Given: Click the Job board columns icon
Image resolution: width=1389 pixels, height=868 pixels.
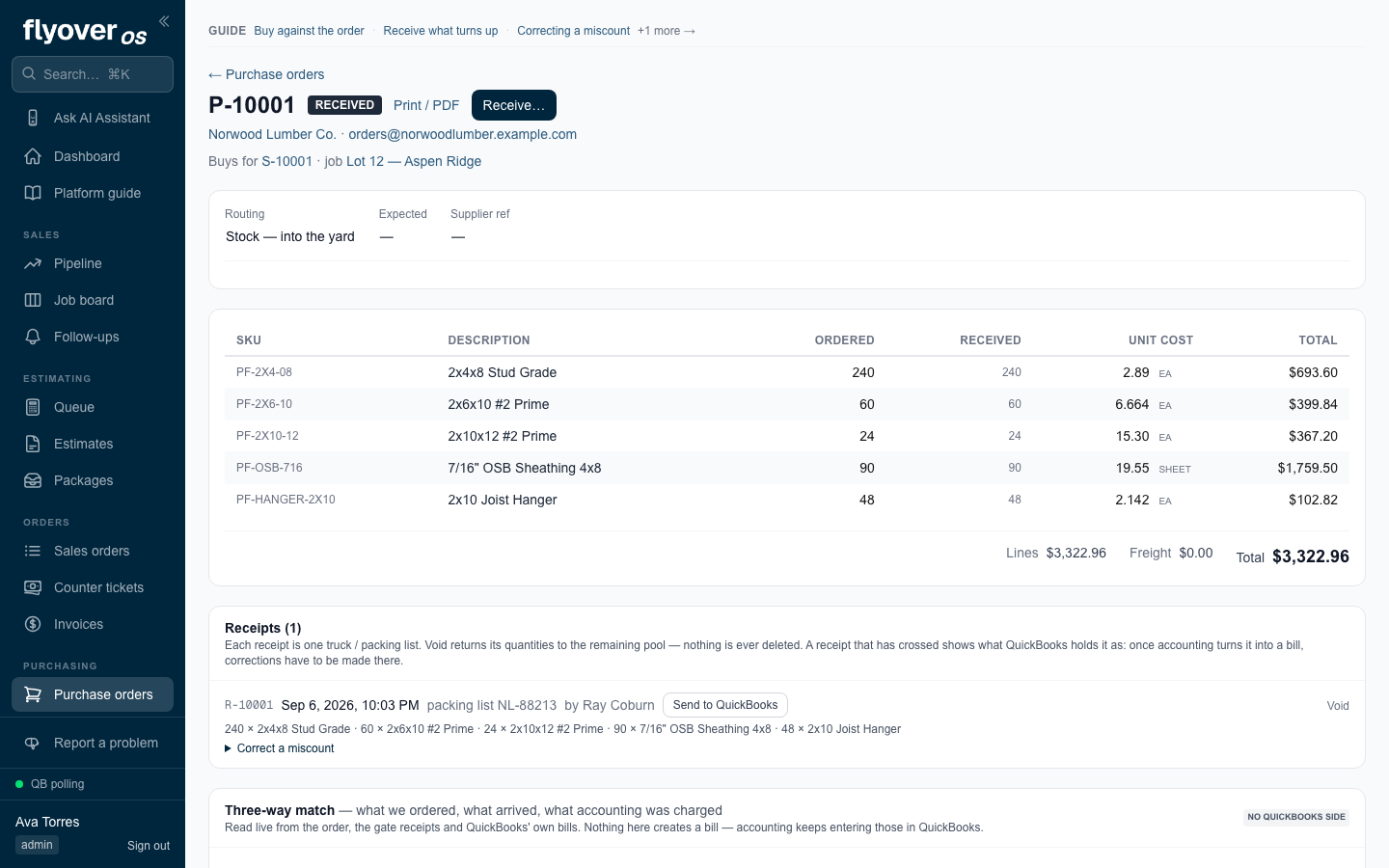Looking at the screenshot, I should click(x=33, y=300).
